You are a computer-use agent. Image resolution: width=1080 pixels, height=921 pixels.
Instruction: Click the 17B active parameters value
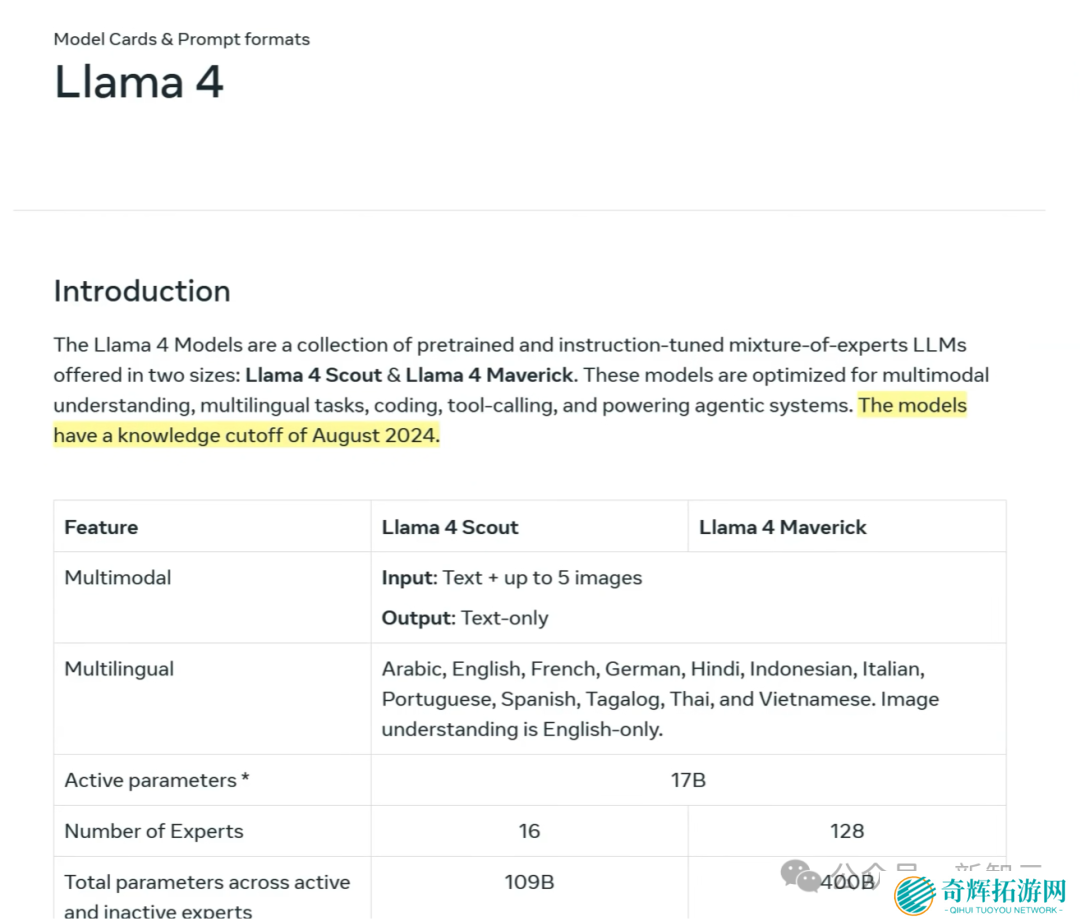click(688, 780)
